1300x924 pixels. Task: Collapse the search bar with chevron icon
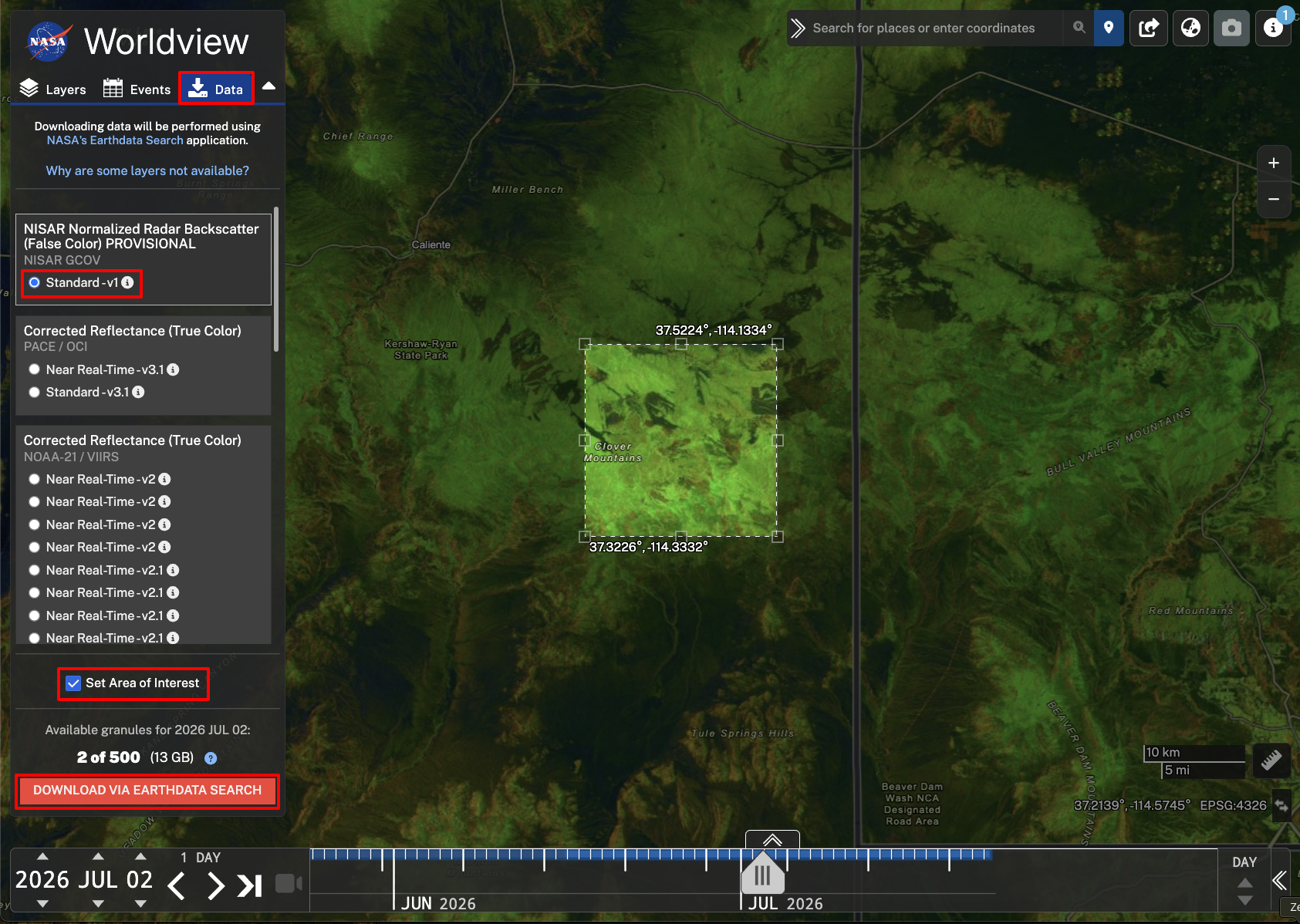tap(799, 28)
